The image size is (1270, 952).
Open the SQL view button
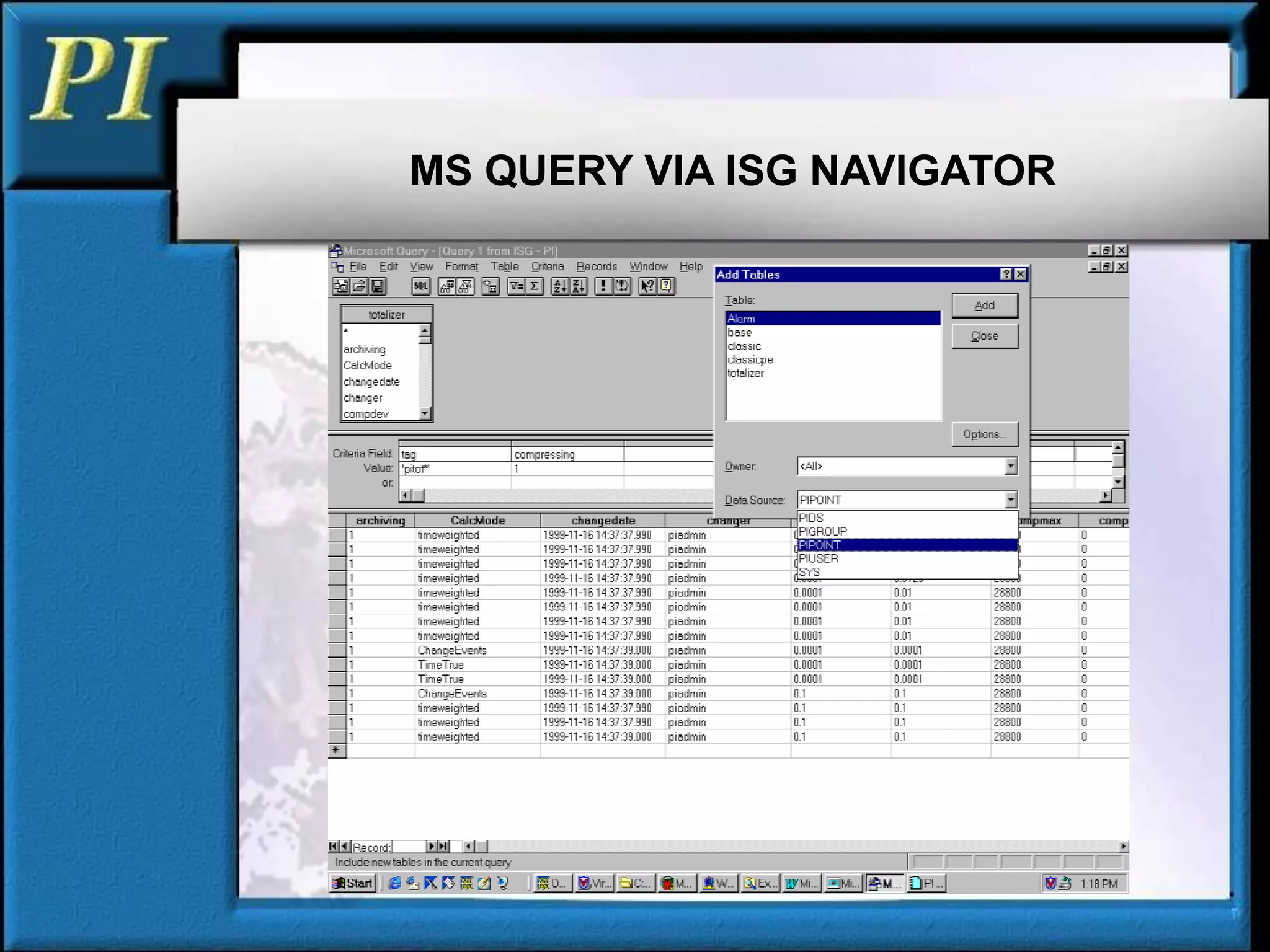tap(421, 286)
